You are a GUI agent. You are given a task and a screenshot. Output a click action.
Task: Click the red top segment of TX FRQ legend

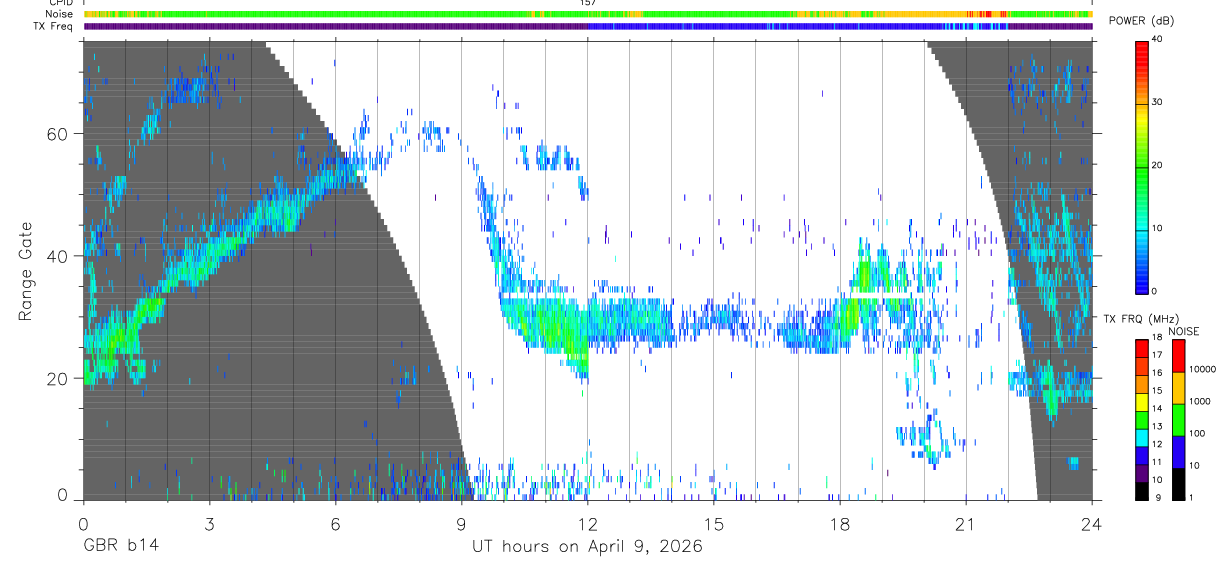(x=1141, y=348)
